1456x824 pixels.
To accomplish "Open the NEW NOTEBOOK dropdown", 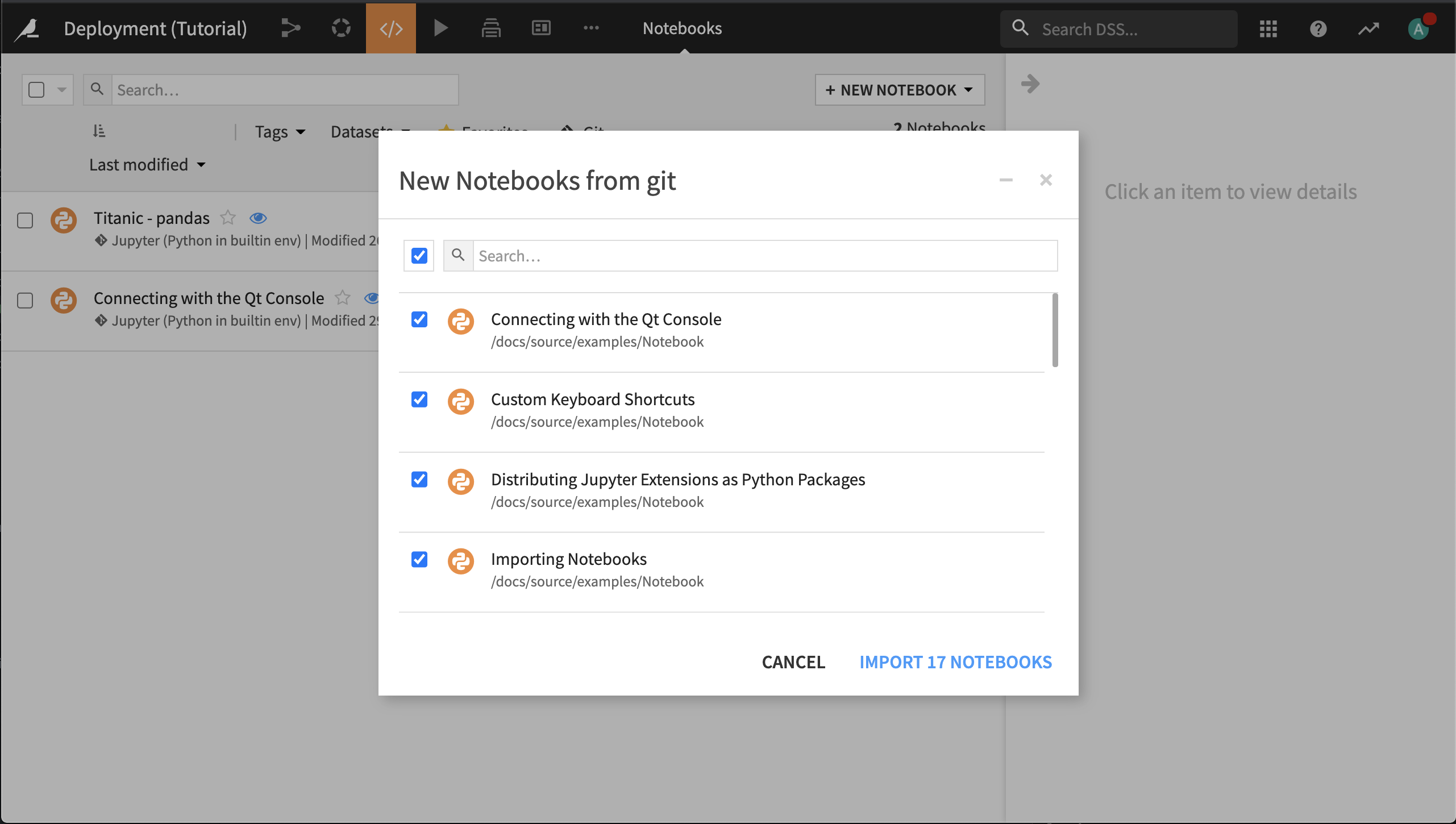I will (900, 89).
